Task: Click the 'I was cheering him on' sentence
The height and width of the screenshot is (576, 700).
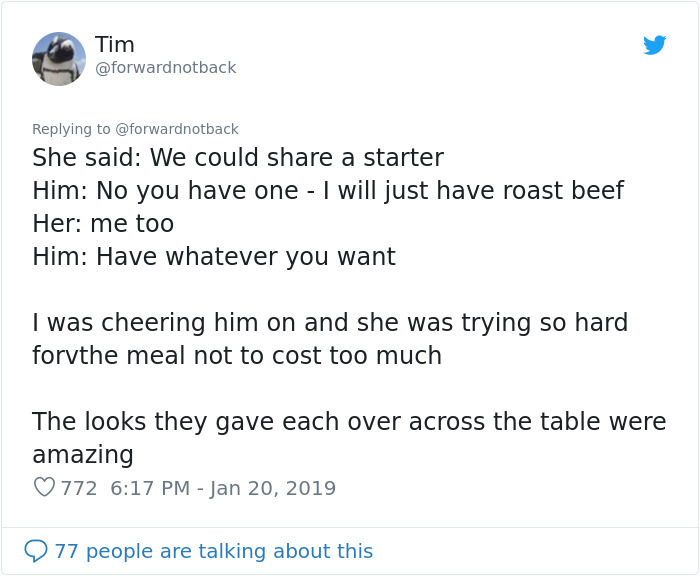Action: tap(329, 322)
